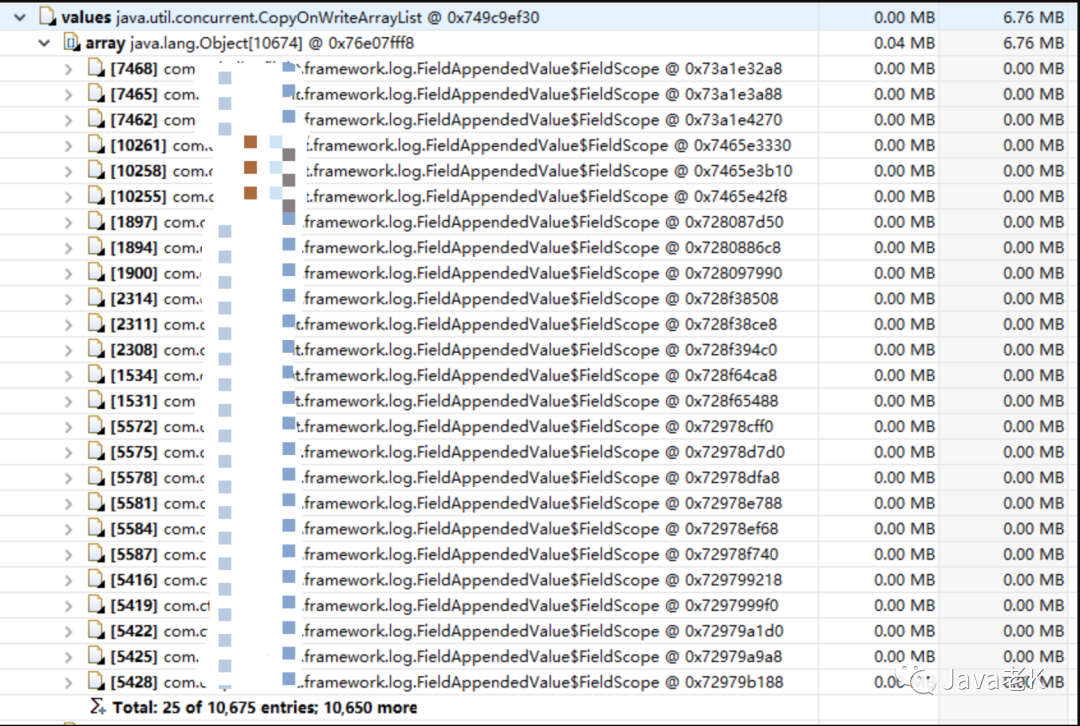
Task: Select row text ending in 0x72979a9a8
Action: pos(446,656)
